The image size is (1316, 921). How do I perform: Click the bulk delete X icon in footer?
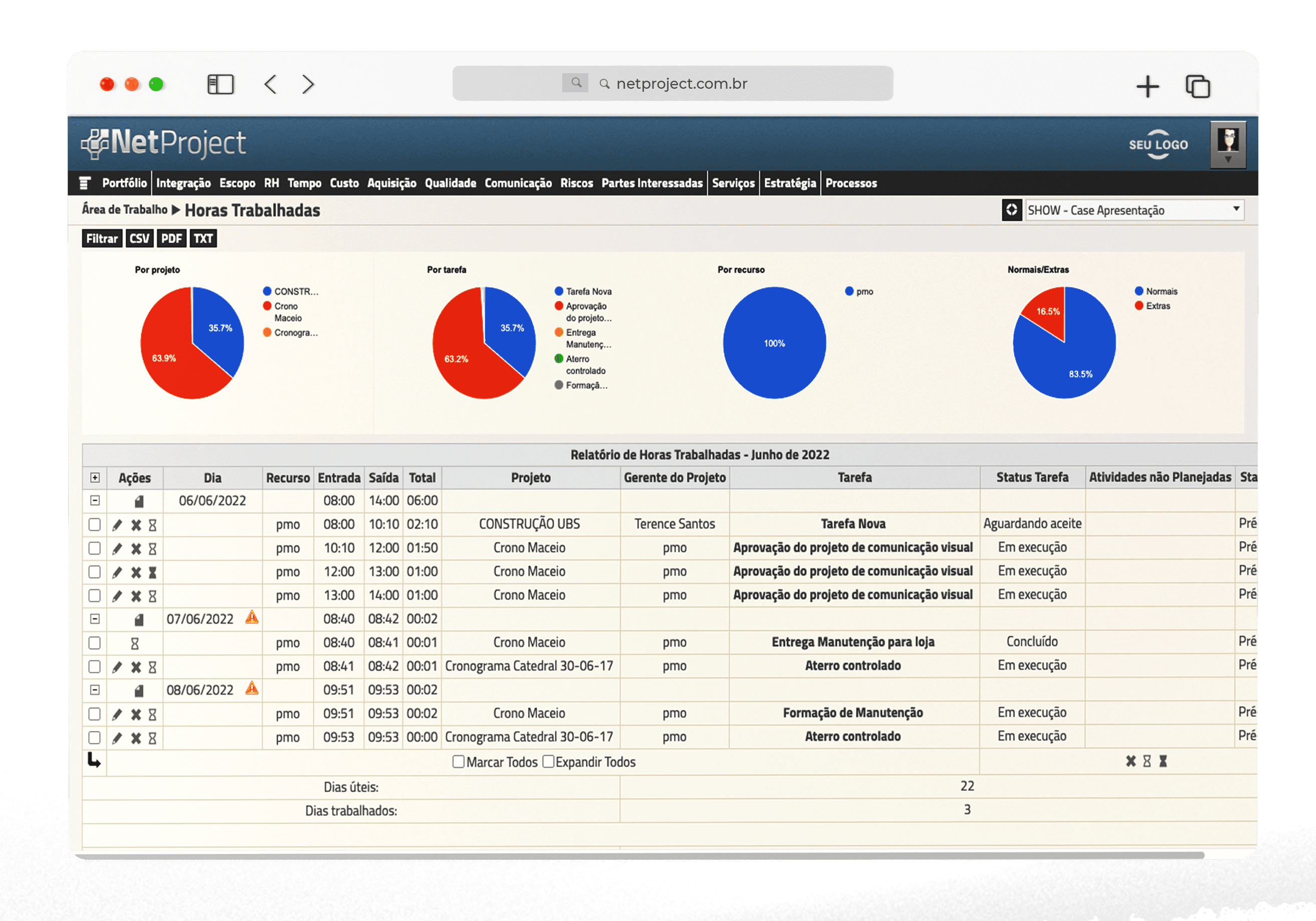pyautogui.click(x=1130, y=761)
